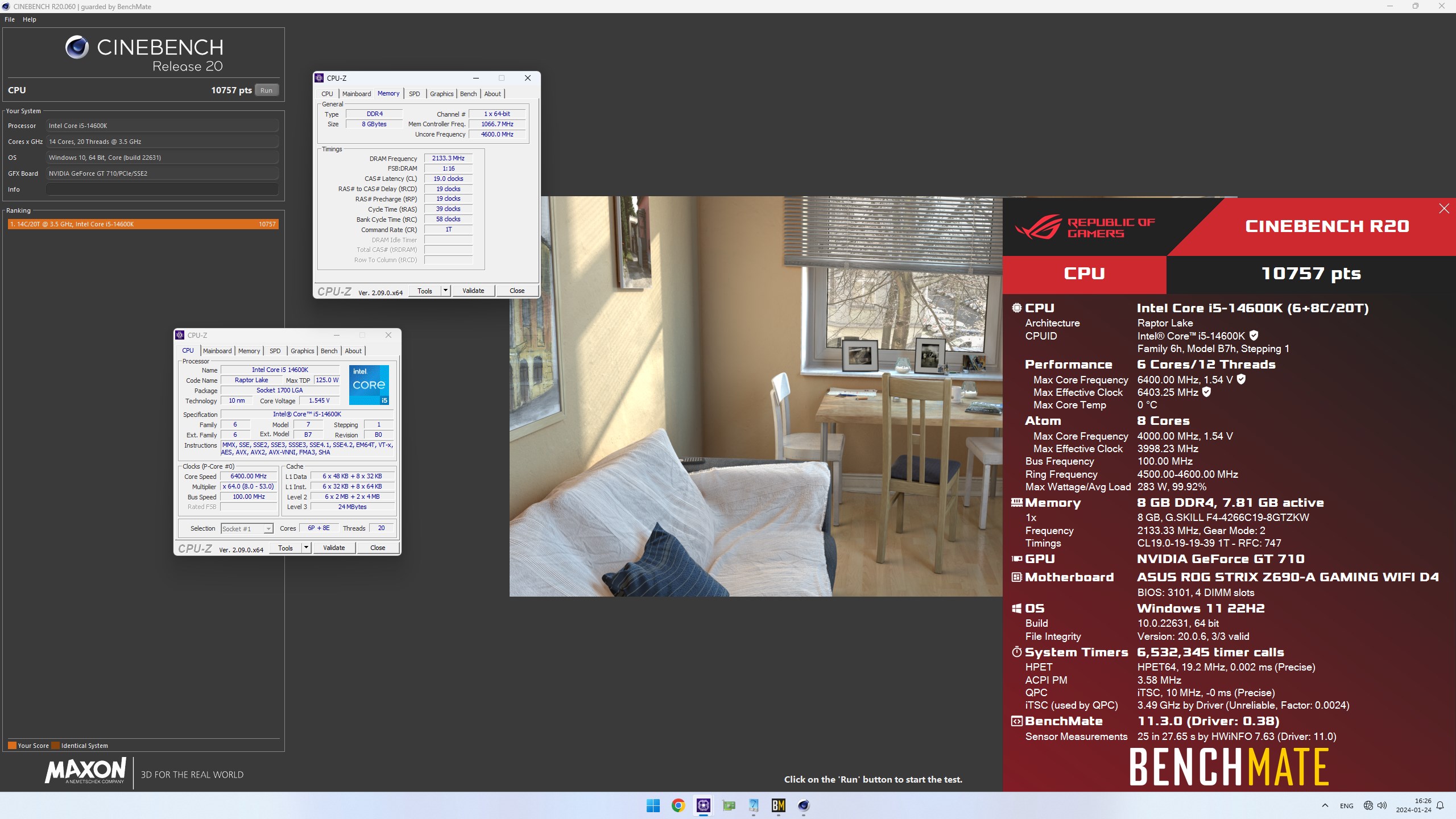The height and width of the screenshot is (819, 1456).
Task: Open Mainboard tab in Memory CPU-Z window
Action: click(x=357, y=94)
